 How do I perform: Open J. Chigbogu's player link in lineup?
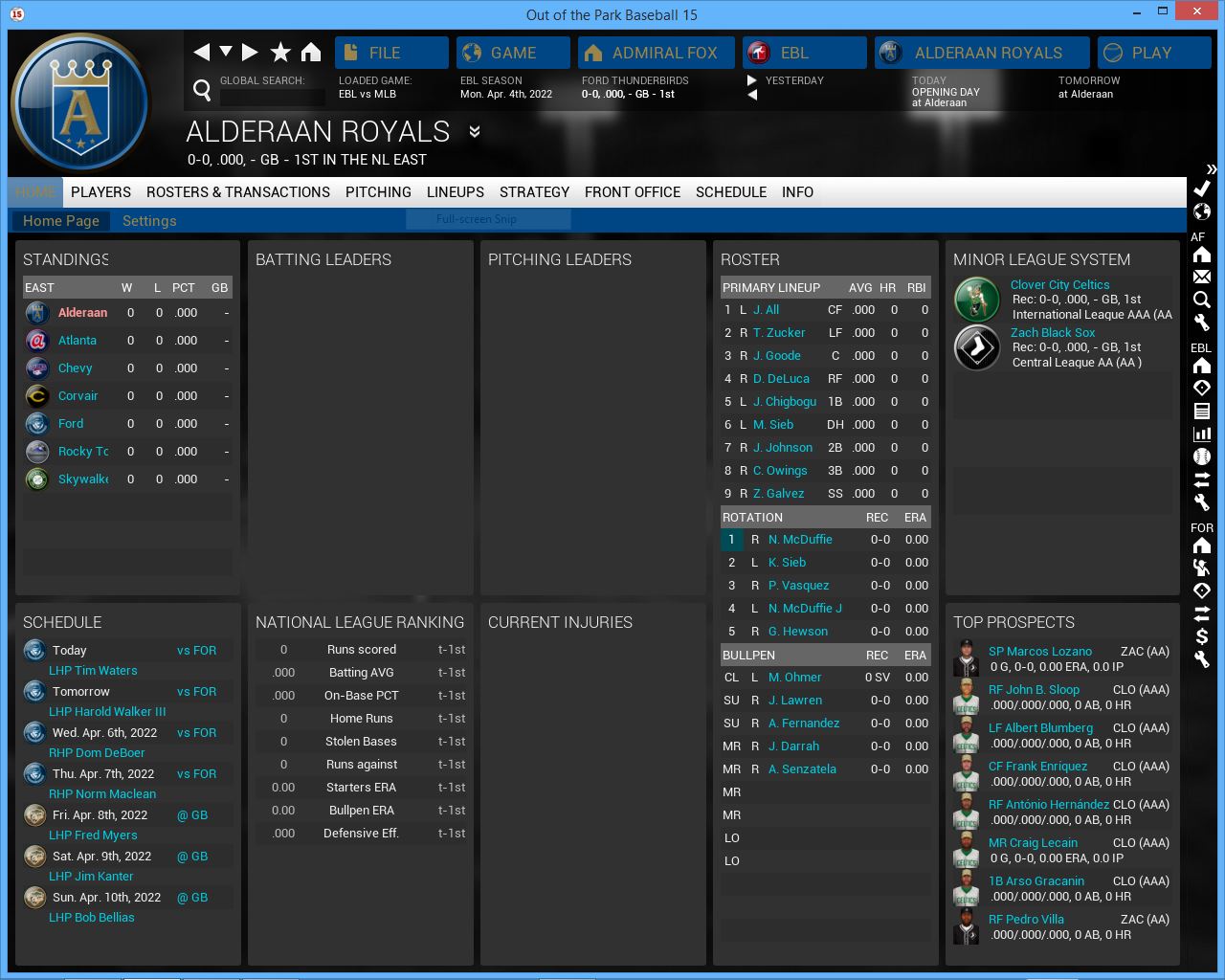[784, 402]
